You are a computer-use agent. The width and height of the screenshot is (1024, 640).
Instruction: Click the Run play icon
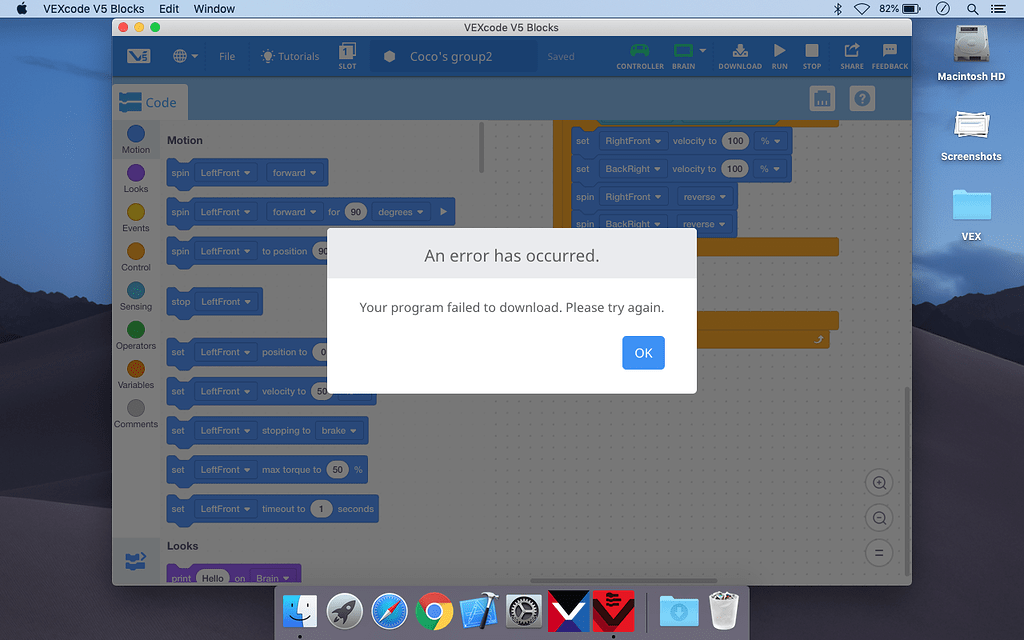pyautogui.click(x=779, y=51)
